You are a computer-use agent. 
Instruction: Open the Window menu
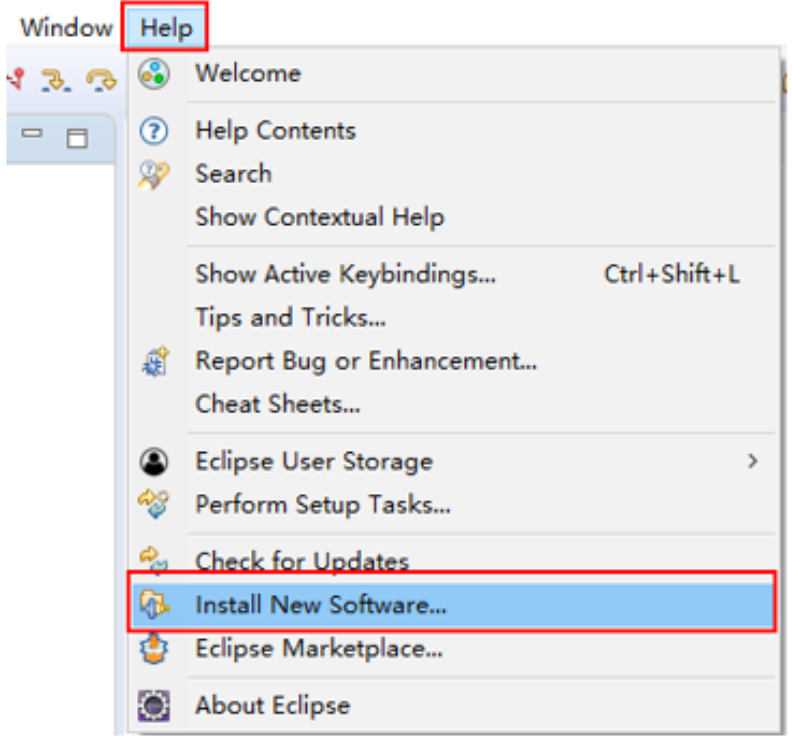[x=66, y=27]
